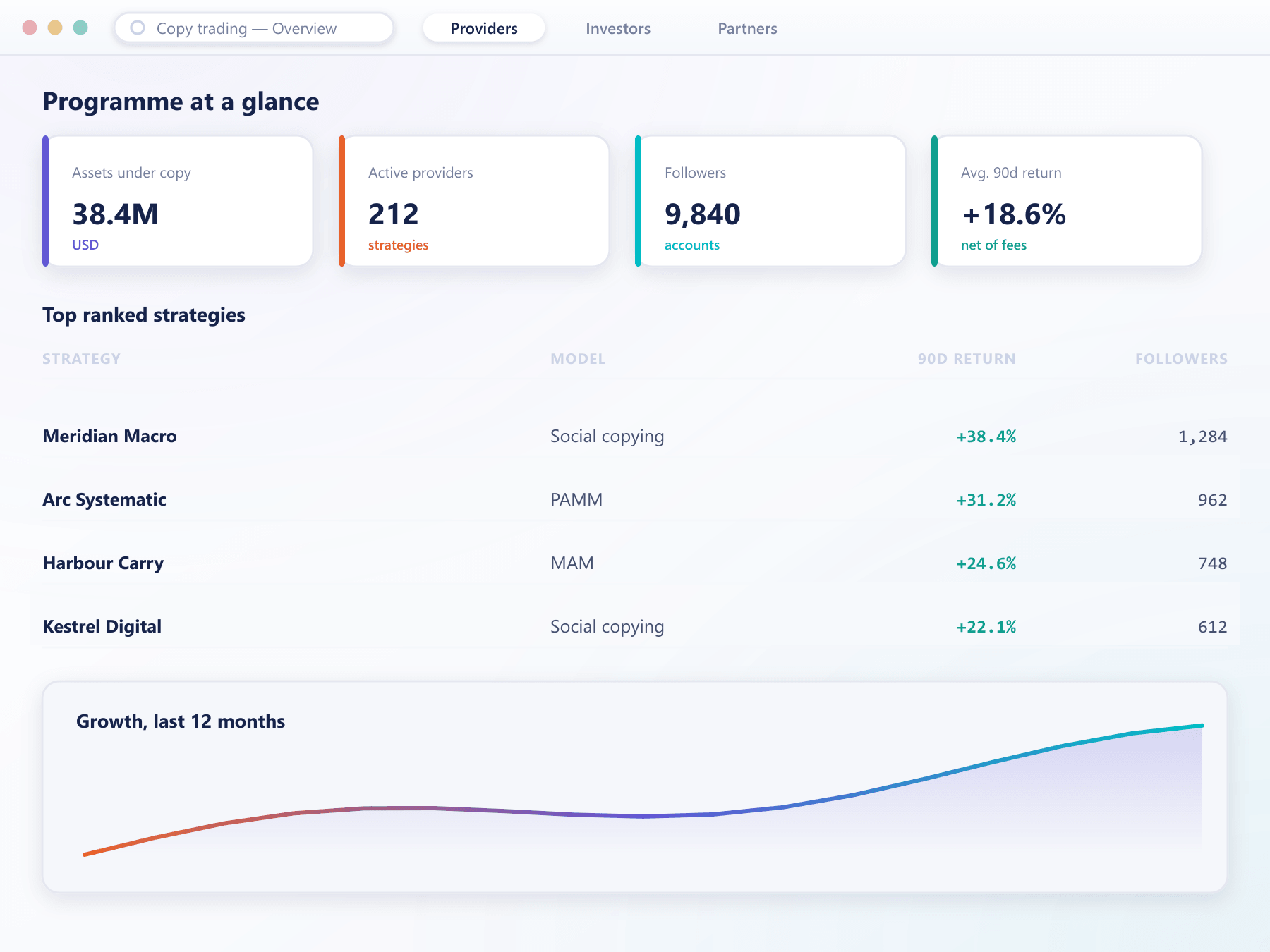Click the Avg. 90d return card
Image resolution: width=1270 pixels, height=952 pixels.
pyautogui.click(x=1067, y=201)
